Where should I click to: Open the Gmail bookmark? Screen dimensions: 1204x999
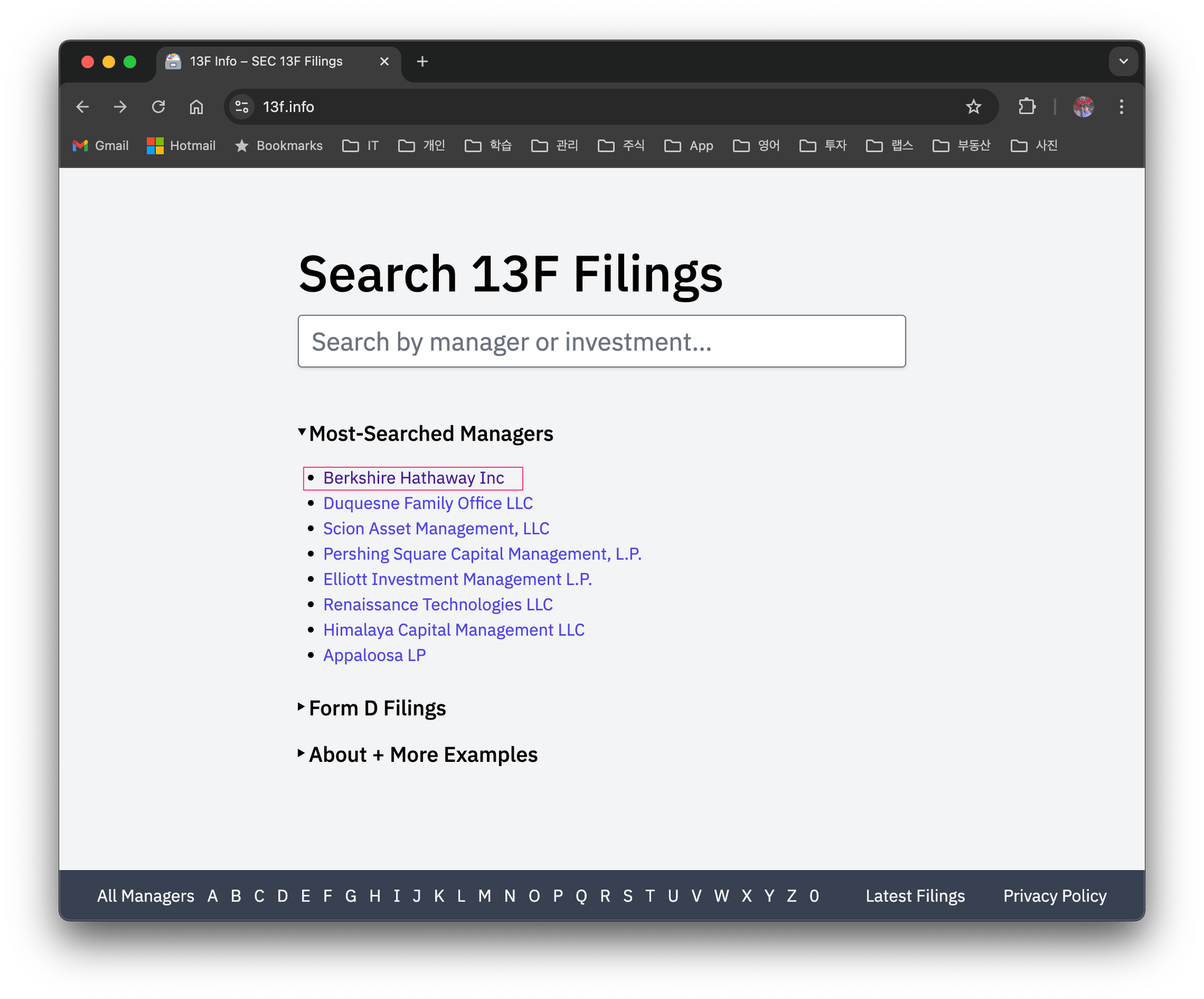(101, 146)
